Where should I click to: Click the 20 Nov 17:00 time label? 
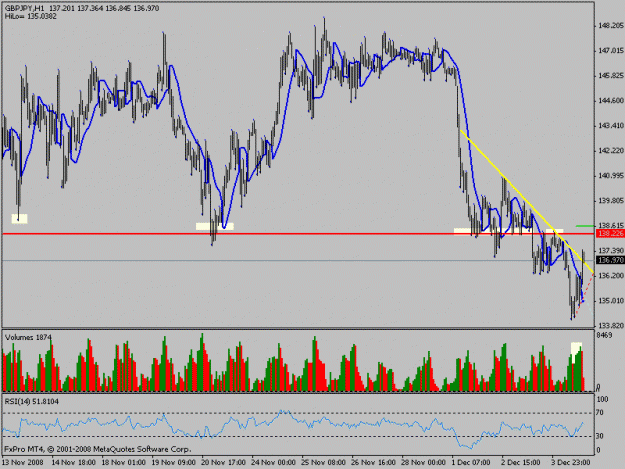(x=224, y=462)
